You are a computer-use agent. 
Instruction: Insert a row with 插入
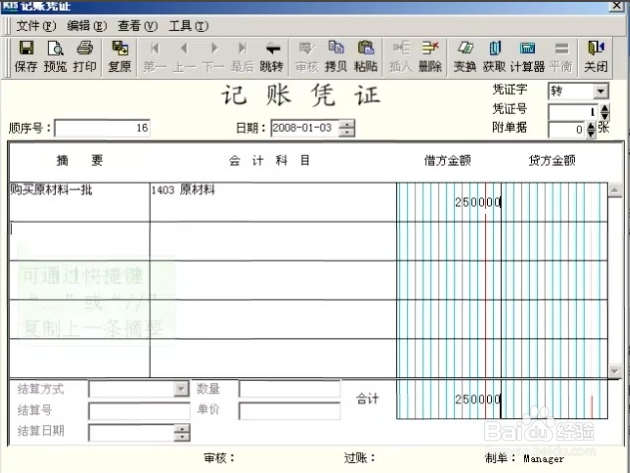tap(401, 57)
